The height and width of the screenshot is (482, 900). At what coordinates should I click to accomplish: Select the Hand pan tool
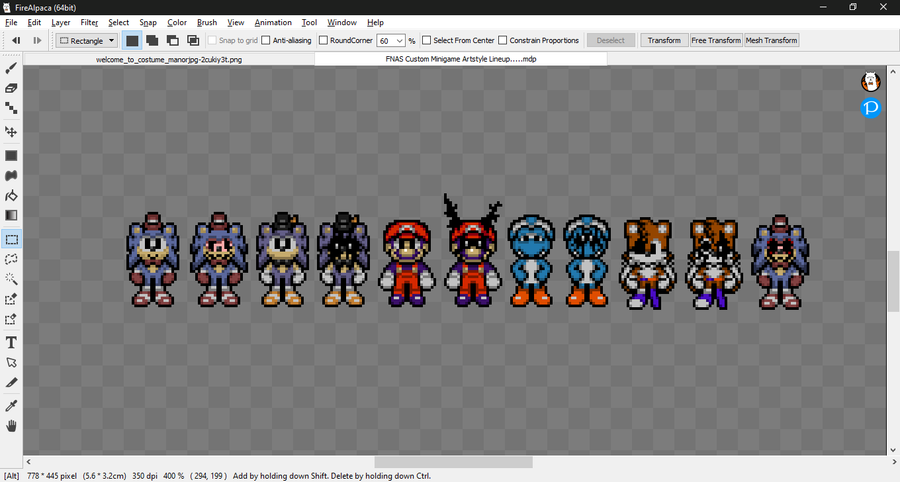tap(11, 426)
